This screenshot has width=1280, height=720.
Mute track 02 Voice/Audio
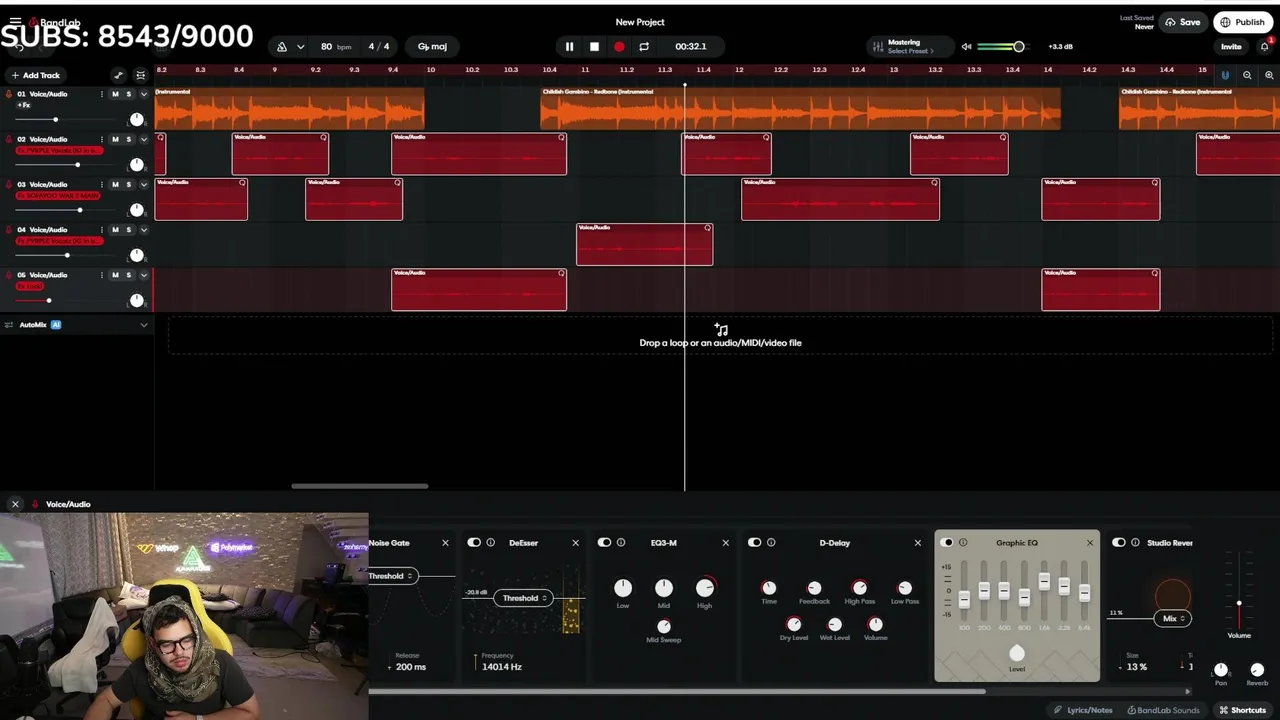(x=115, y=139)
